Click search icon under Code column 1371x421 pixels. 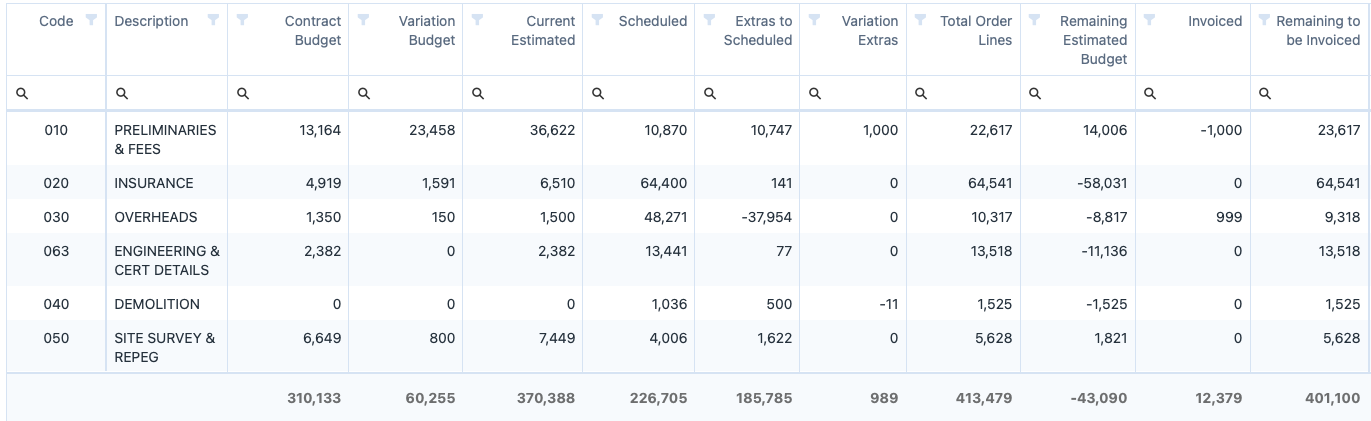pos(22,93)
